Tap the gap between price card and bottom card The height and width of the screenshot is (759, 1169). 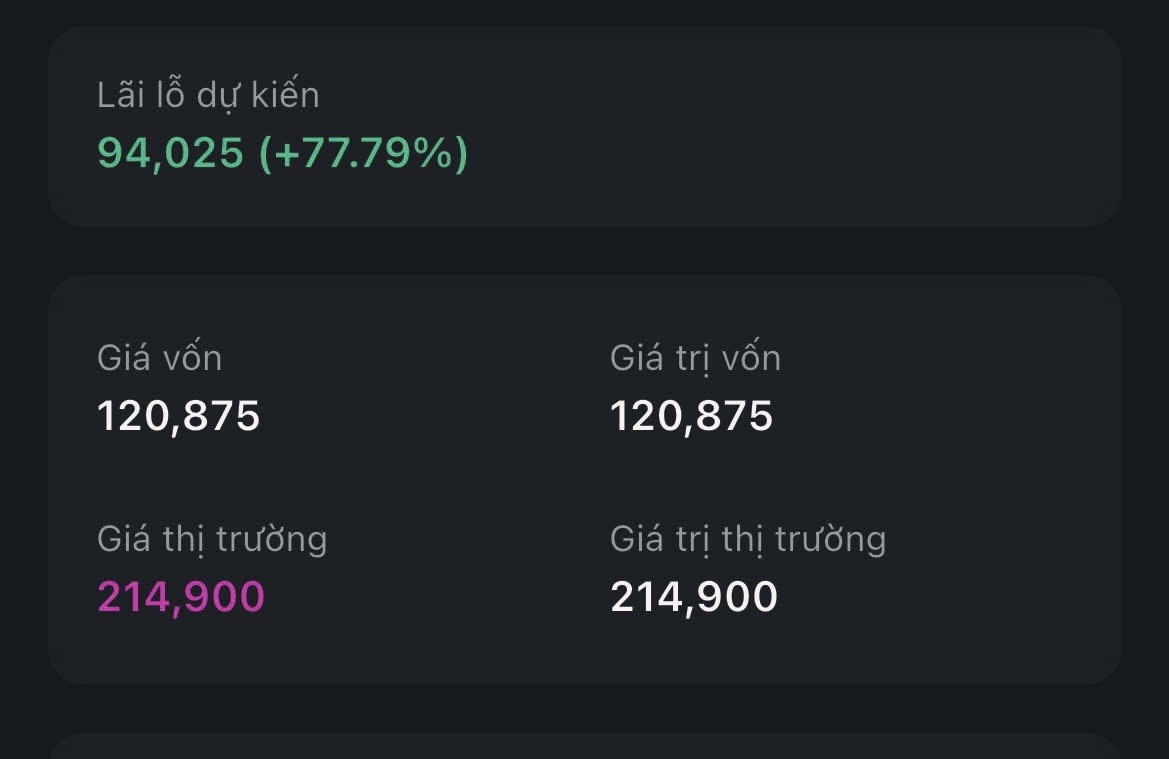pyautogui.click(x=584, y=709)
